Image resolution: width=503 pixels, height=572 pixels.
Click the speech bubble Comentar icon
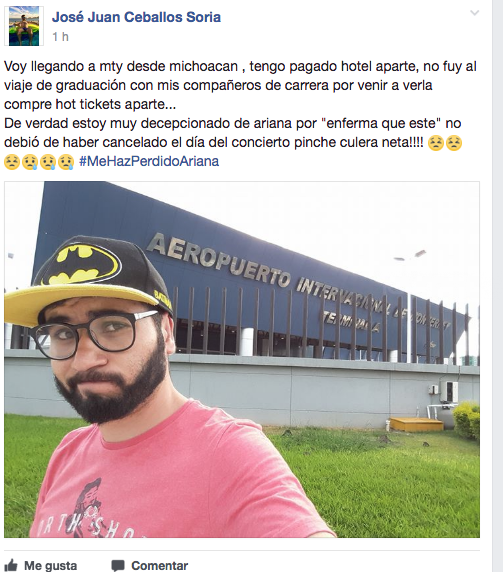118,565
